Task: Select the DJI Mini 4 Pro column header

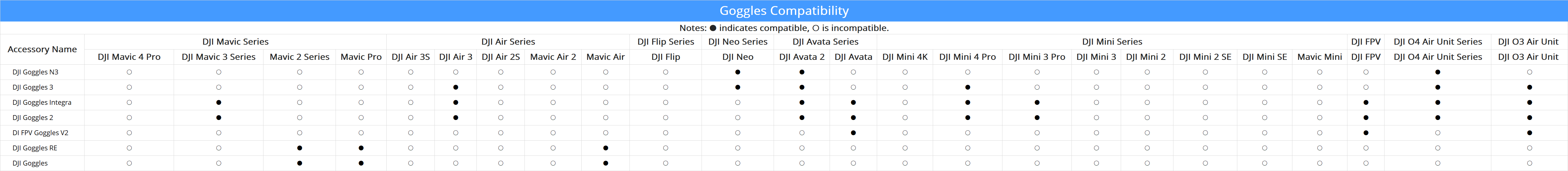Action: pyautogui.click(x=967, y=56)
